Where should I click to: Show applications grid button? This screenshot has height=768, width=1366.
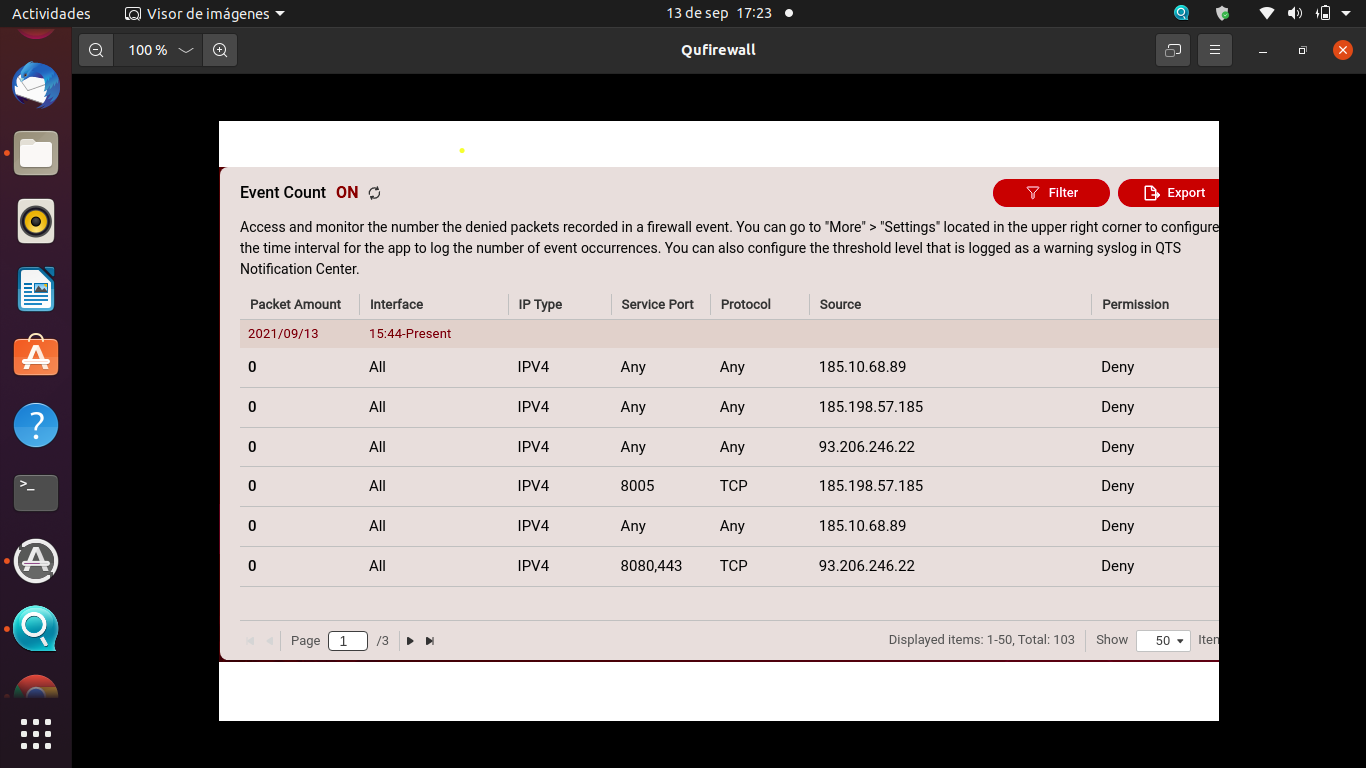coord(36,733)
